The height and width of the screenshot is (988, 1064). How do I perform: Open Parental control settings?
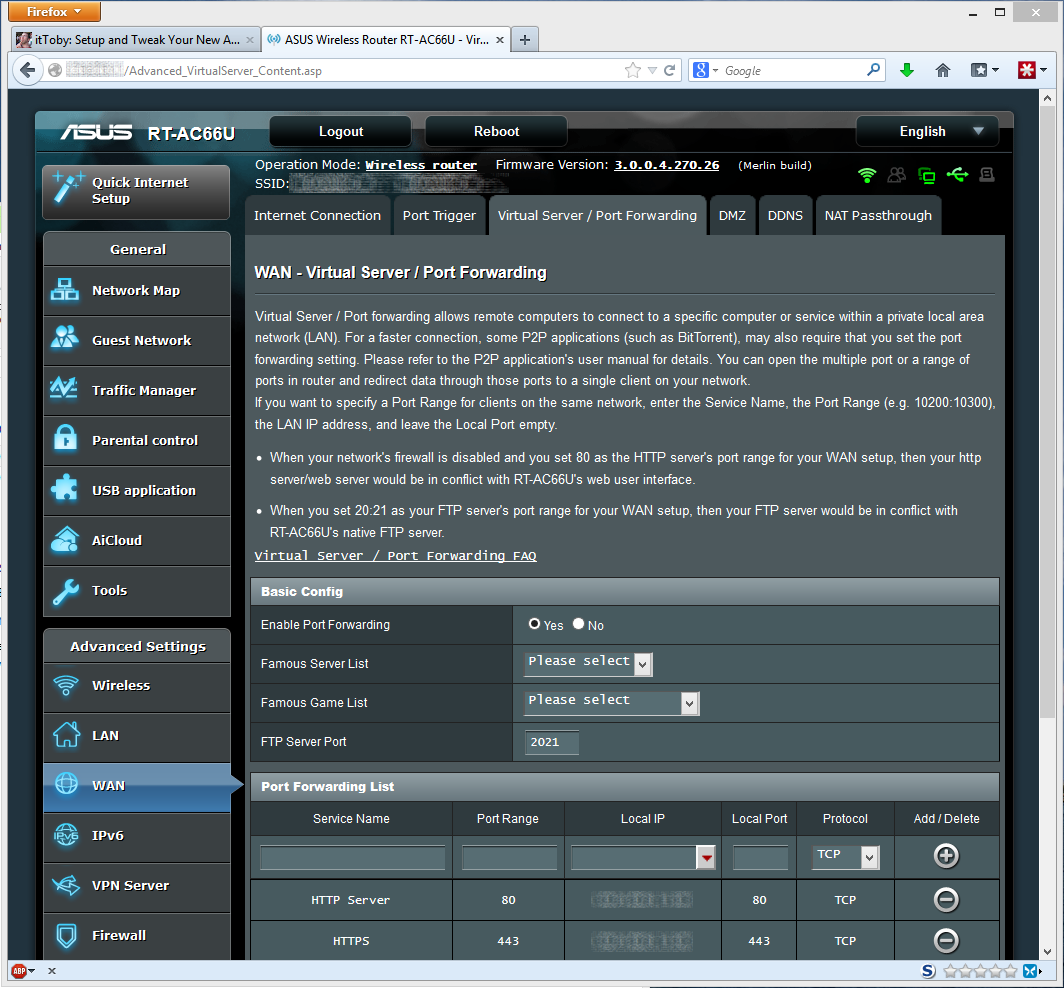pos(136,440)
